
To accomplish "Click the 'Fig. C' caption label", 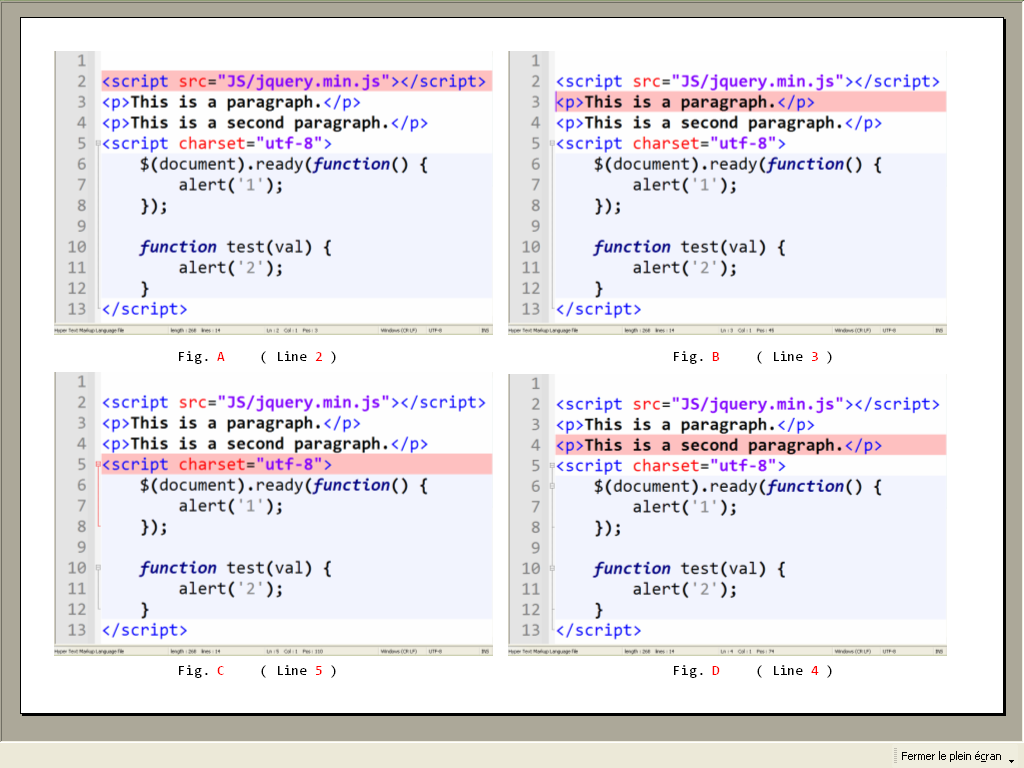I will click(x=201, y=671).
